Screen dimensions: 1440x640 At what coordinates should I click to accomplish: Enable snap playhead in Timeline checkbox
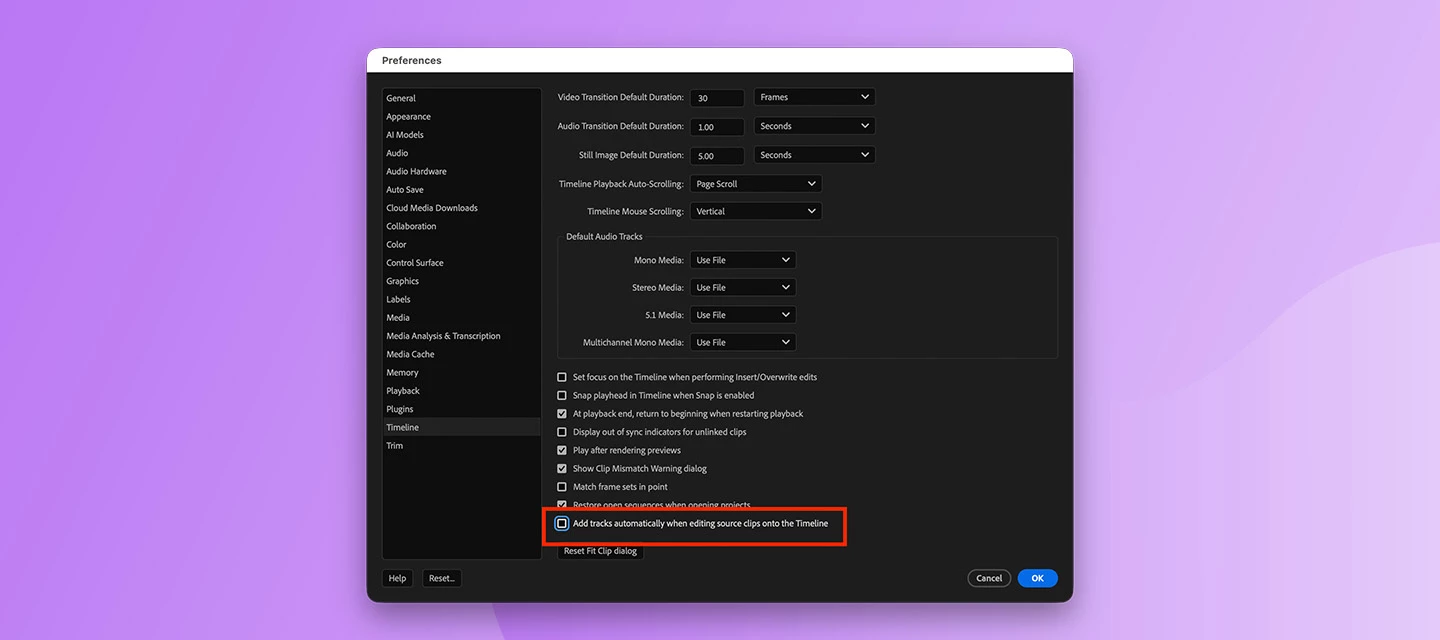(562, 395)
